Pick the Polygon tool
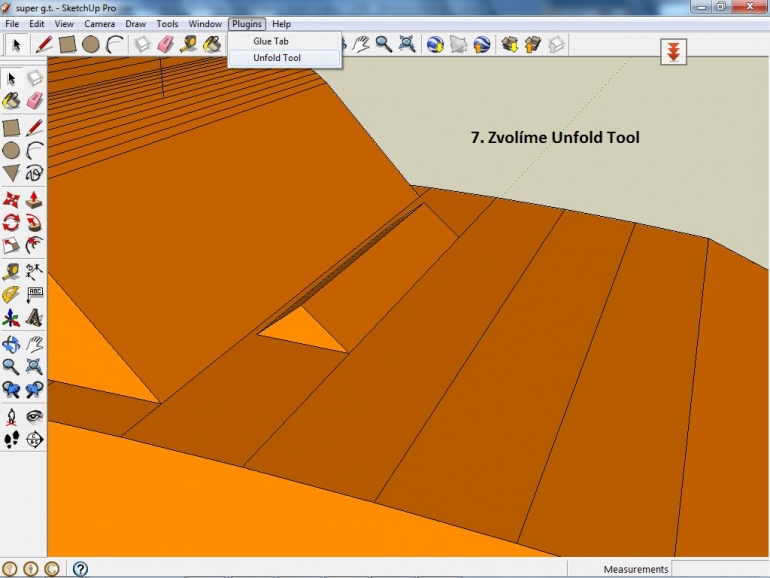The width and height of the screenshot is (770, 578). (11, 173)
